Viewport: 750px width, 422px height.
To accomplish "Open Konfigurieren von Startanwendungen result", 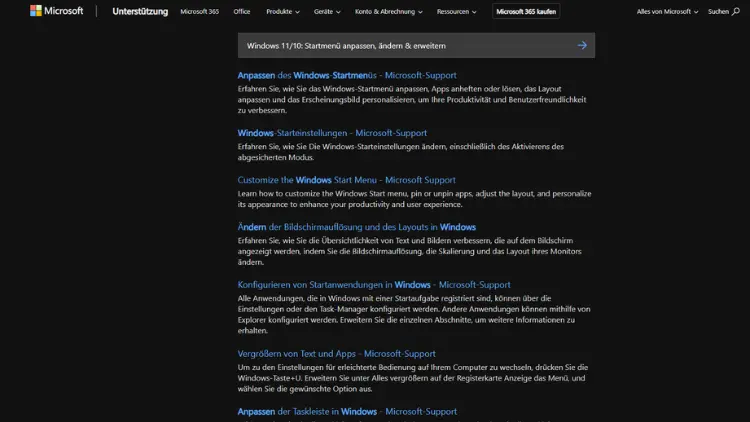I will (x=374, y=285).
